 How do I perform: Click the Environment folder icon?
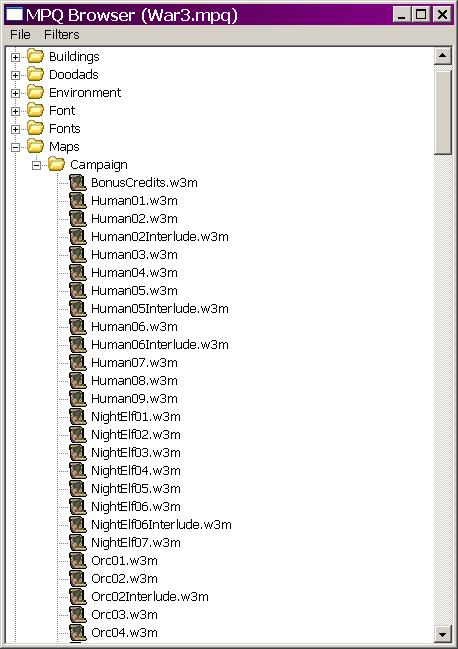36,92
